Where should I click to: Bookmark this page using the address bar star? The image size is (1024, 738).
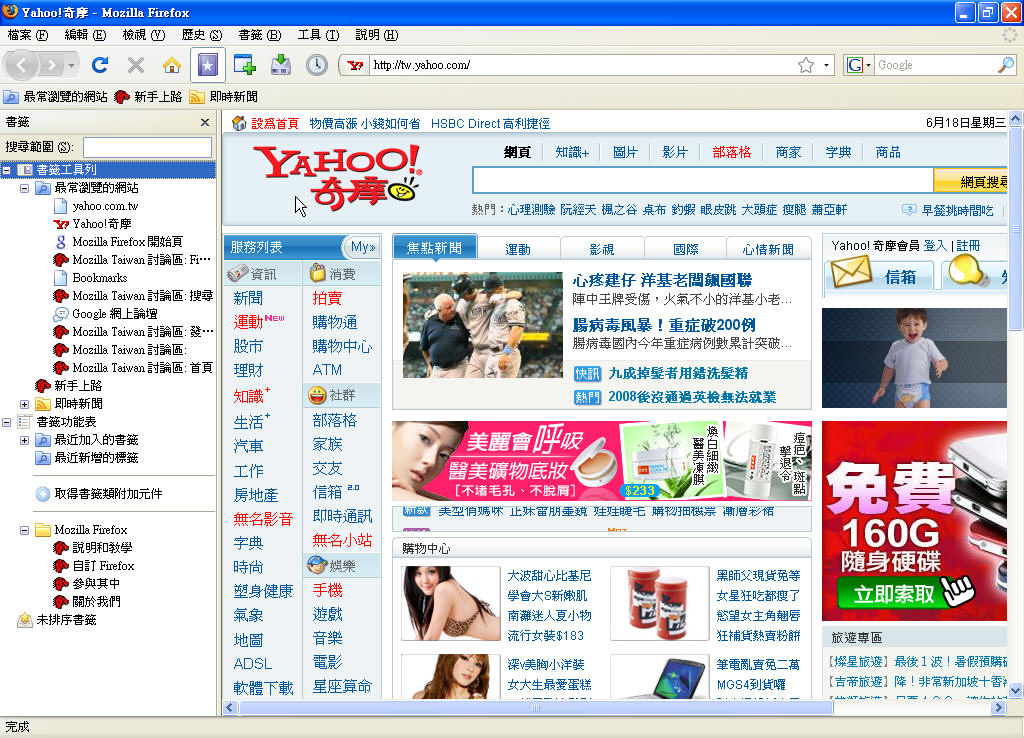805,65
